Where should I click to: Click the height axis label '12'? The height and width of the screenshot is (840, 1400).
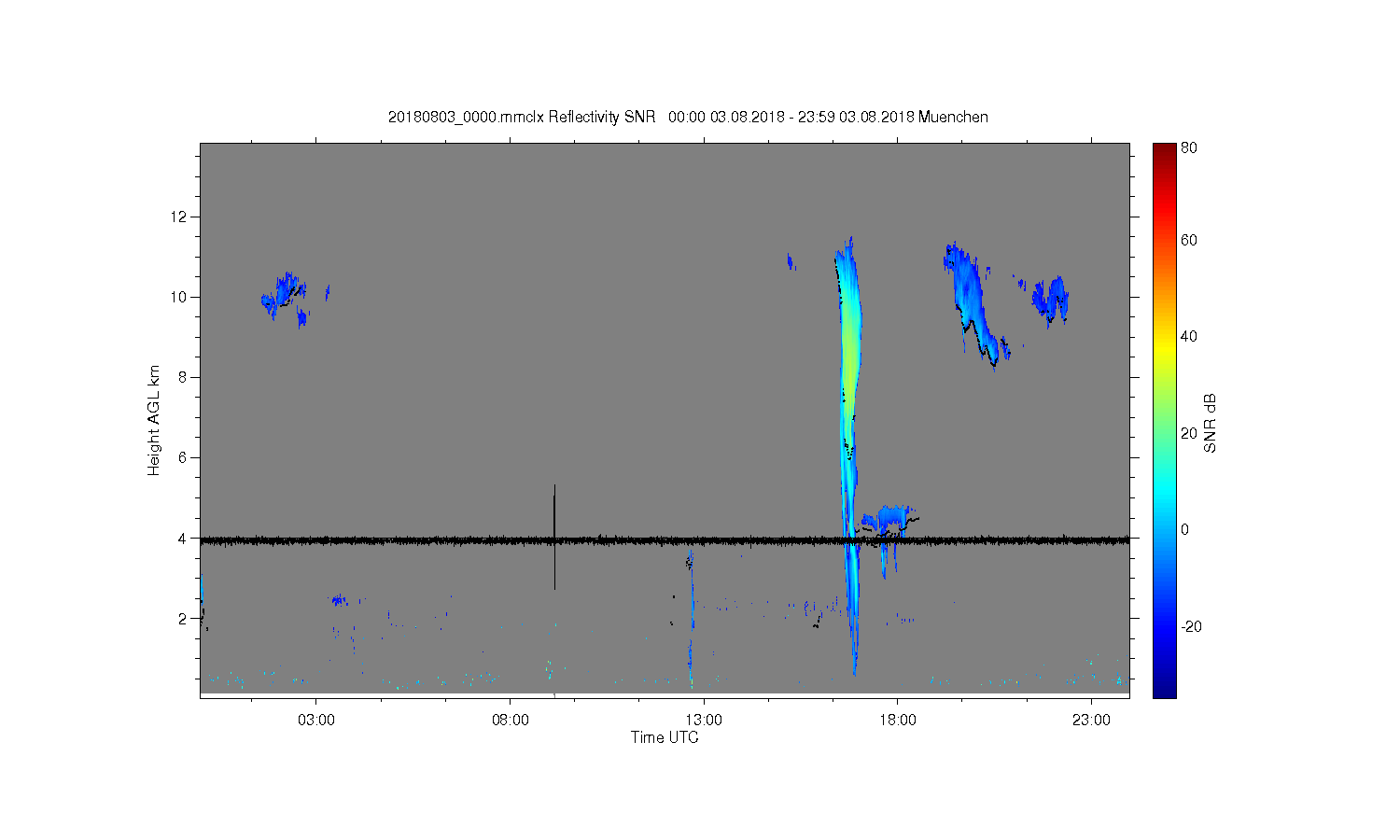[179, 217]
